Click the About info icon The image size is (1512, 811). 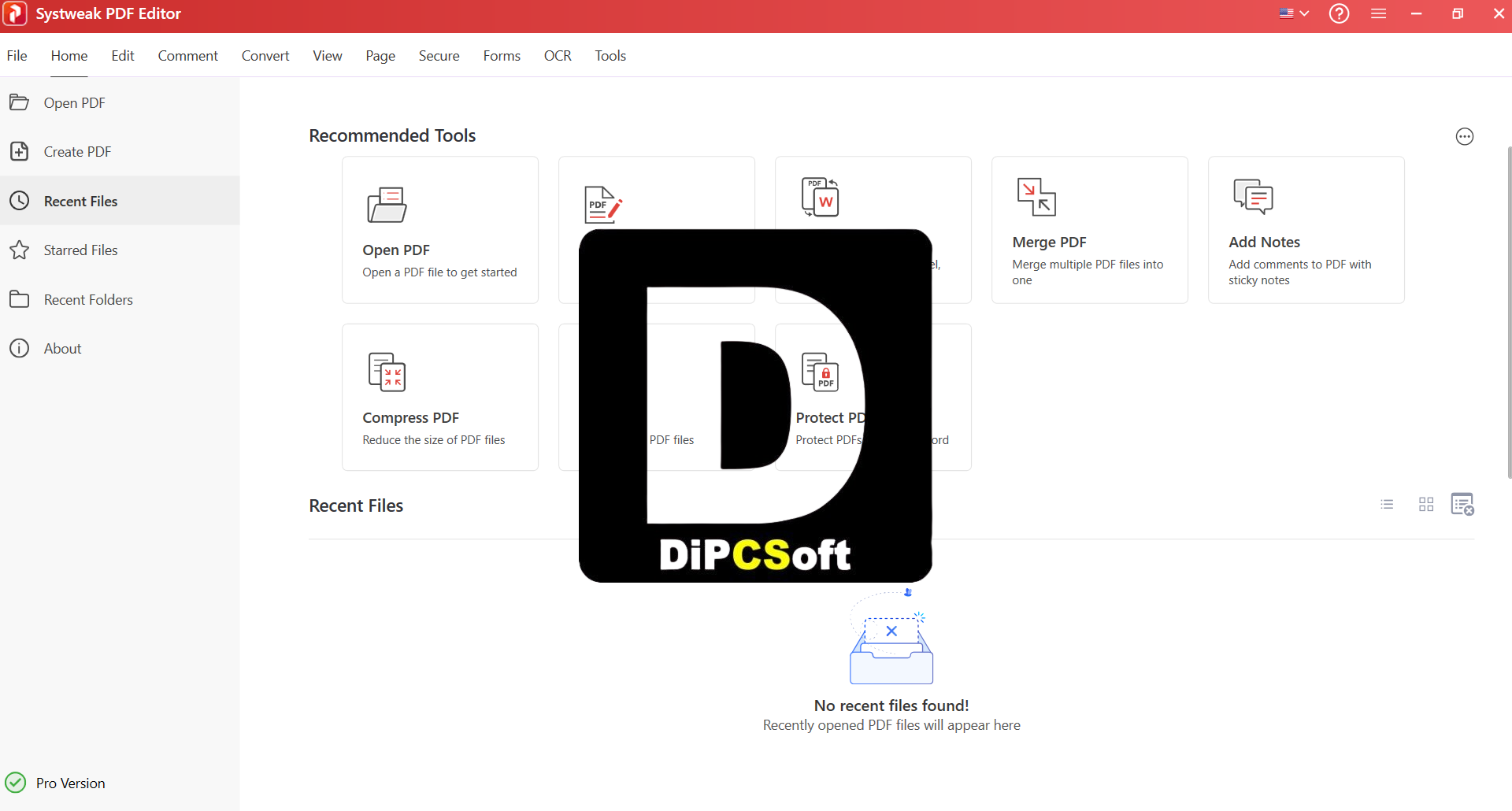coord(19,348)
